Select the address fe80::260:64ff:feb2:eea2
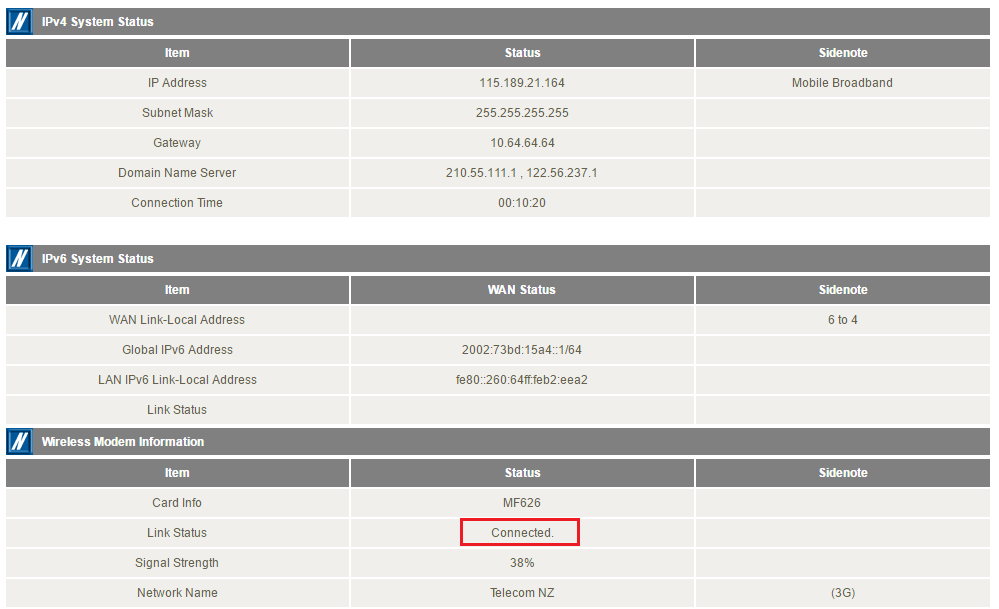 pos(522,380)
